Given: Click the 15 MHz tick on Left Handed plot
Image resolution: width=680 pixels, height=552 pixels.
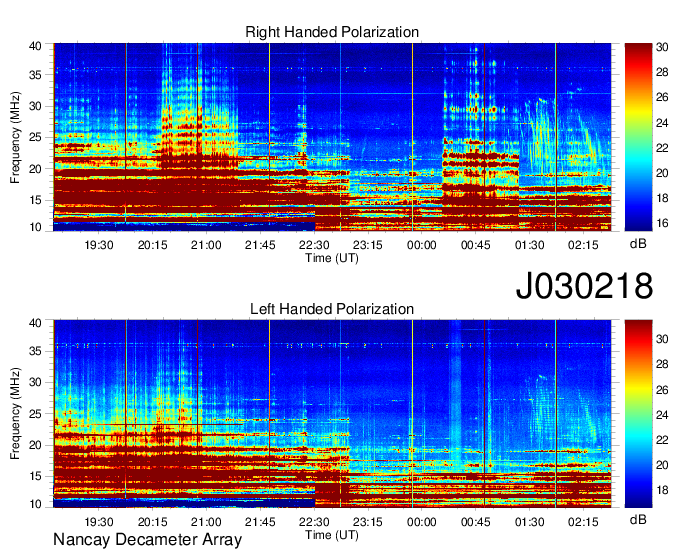Looking at the screenshot, I should coord(35,477).
